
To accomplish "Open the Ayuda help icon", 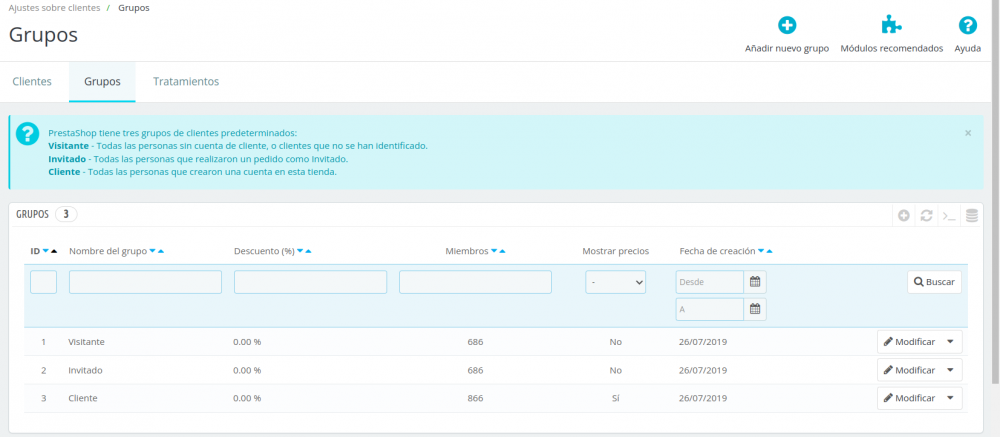I will (x=967, y=26).
